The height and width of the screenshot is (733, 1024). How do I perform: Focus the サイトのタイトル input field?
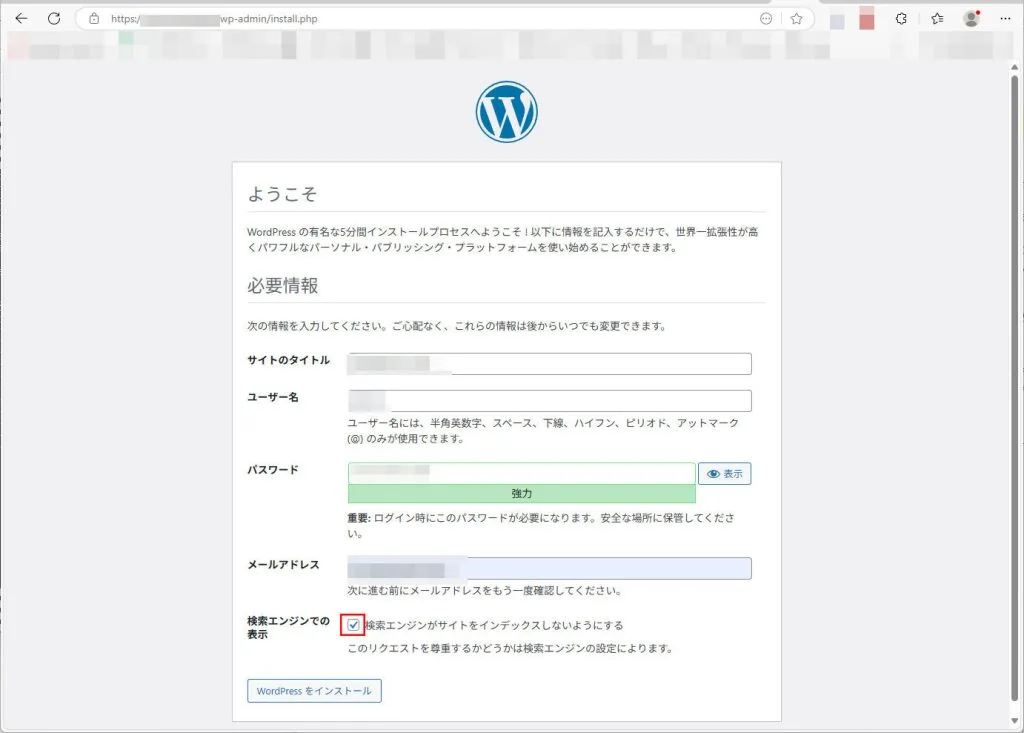(x=550, y=364)
